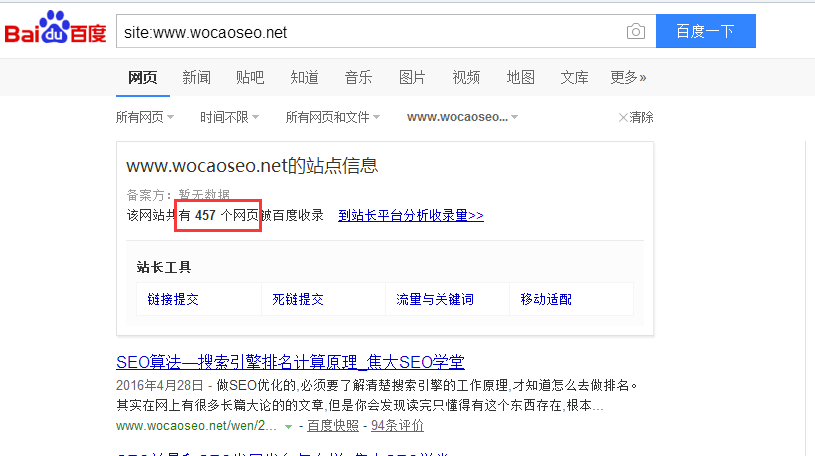Open the 死链提交 tool

[298, 299]
